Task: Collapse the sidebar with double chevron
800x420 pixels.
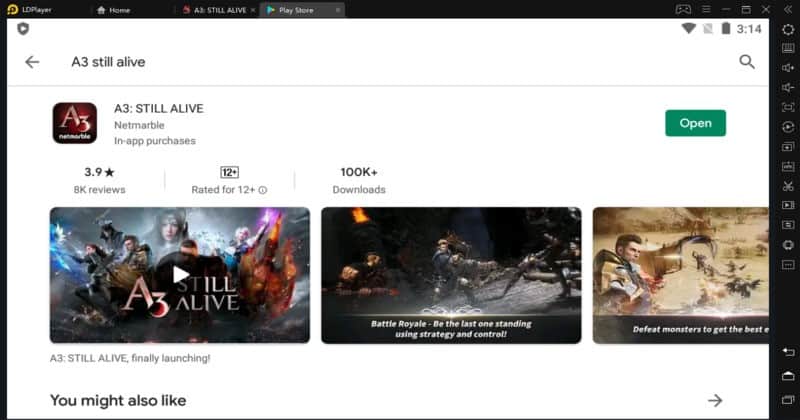Action: click(788, 9)
